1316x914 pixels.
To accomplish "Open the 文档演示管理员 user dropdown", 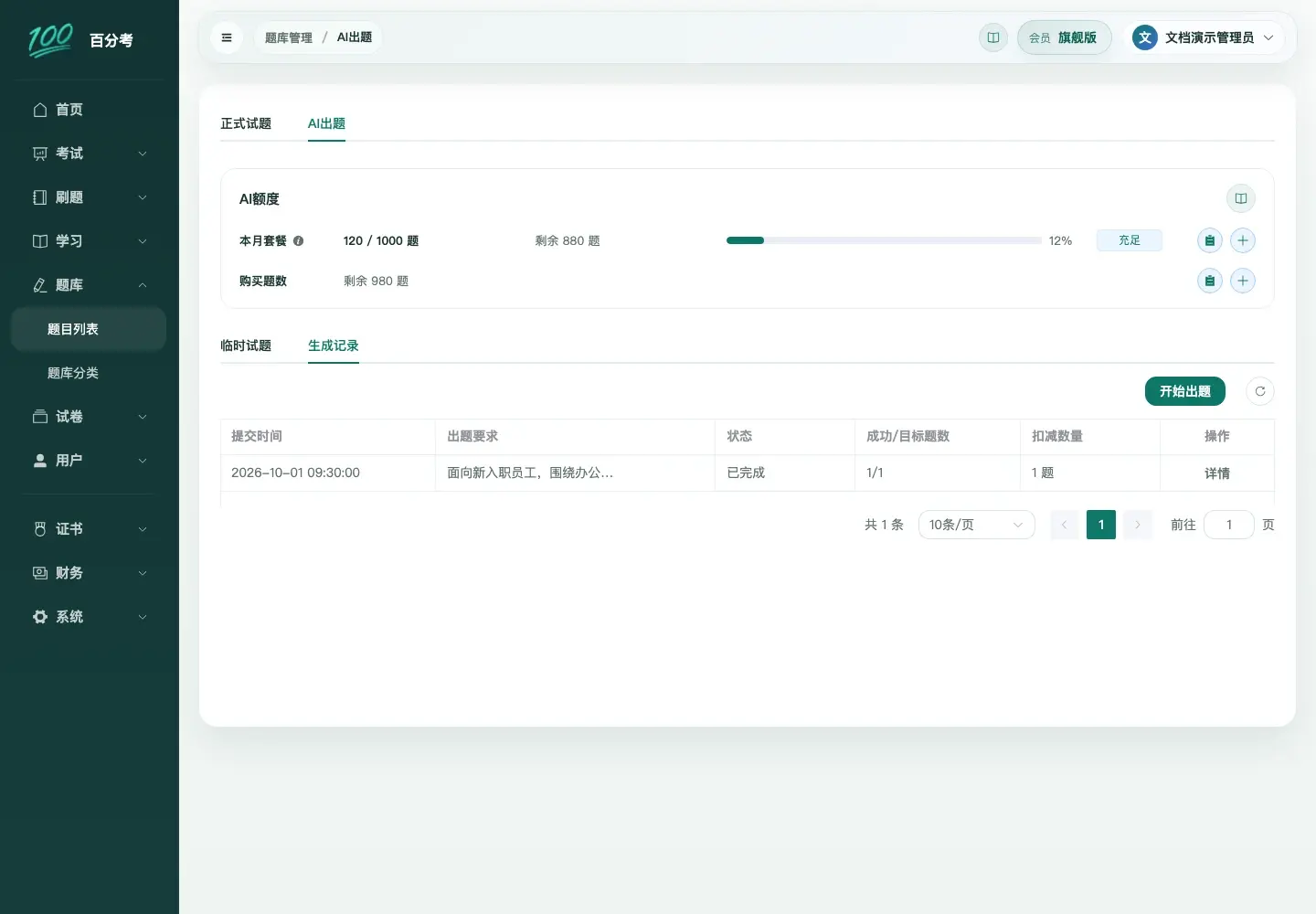I will click(1205, 37).
